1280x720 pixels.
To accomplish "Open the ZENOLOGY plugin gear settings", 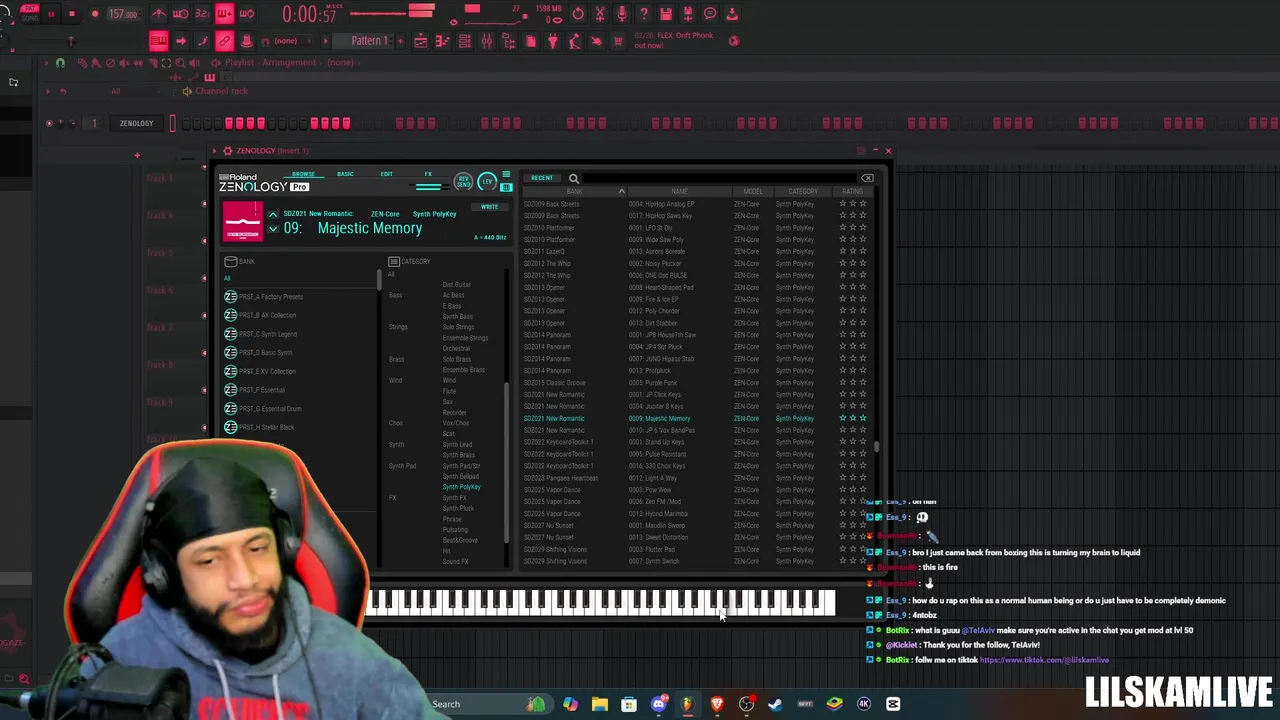I will click(228, 151).
